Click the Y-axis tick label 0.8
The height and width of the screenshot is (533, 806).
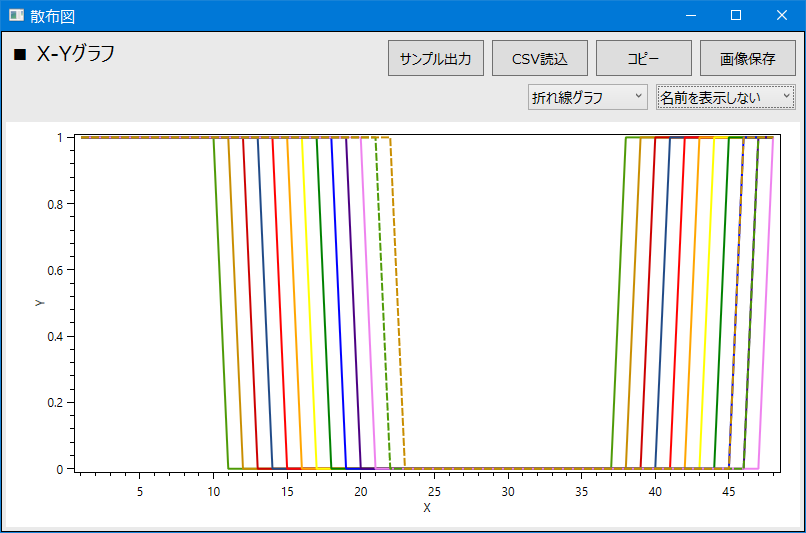[x=55, y=205]
